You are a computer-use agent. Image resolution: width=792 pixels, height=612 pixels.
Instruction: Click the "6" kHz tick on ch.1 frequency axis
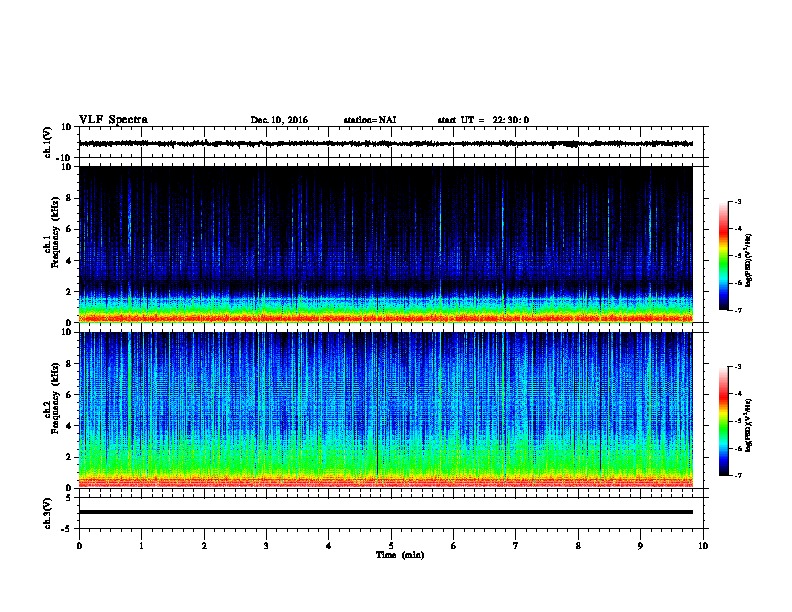point(69,229)
